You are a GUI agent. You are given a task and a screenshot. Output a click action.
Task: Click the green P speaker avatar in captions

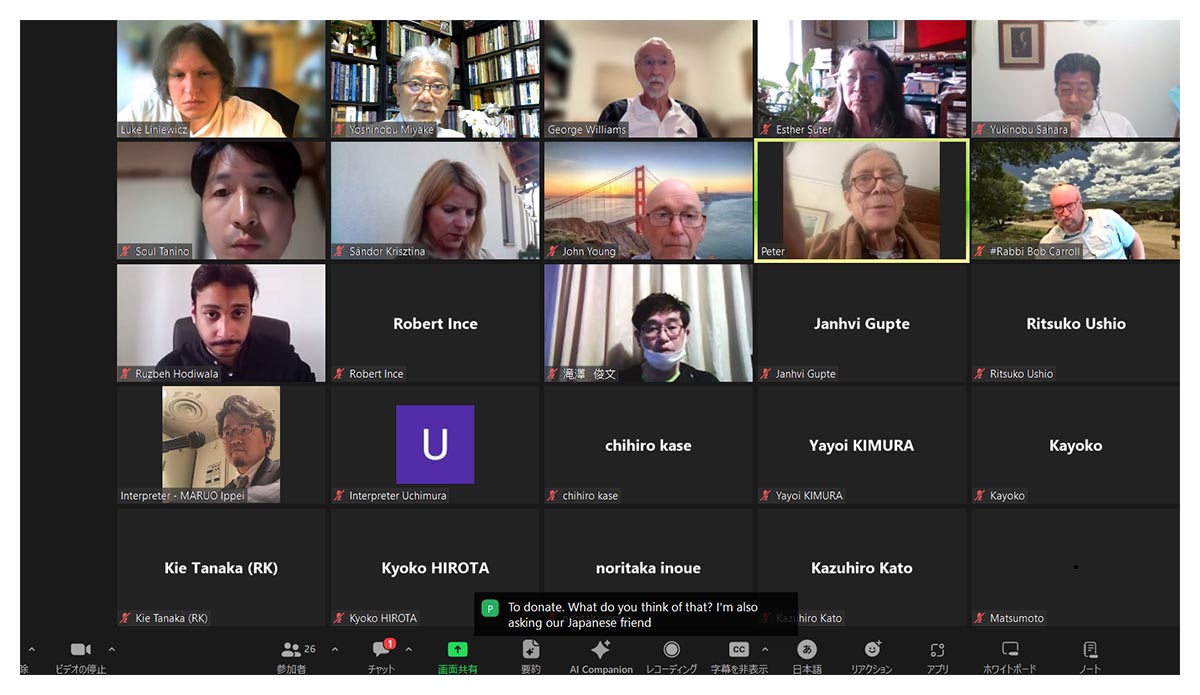pos(490,608)
